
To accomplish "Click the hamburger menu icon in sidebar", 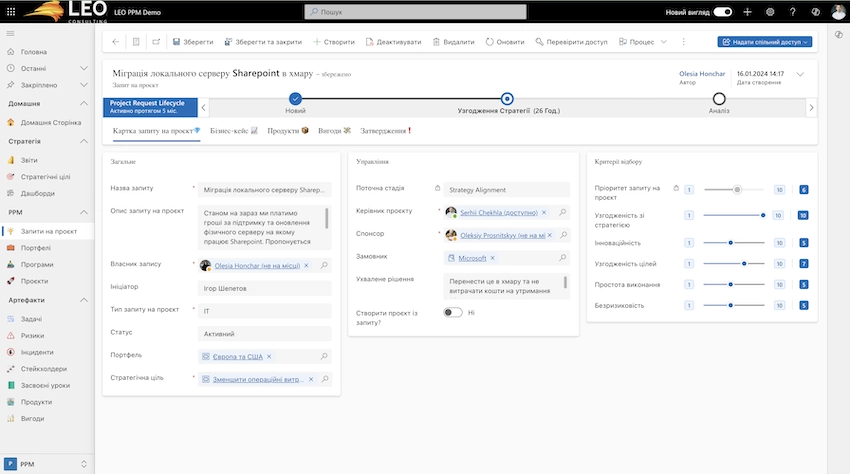I will 11,34.
